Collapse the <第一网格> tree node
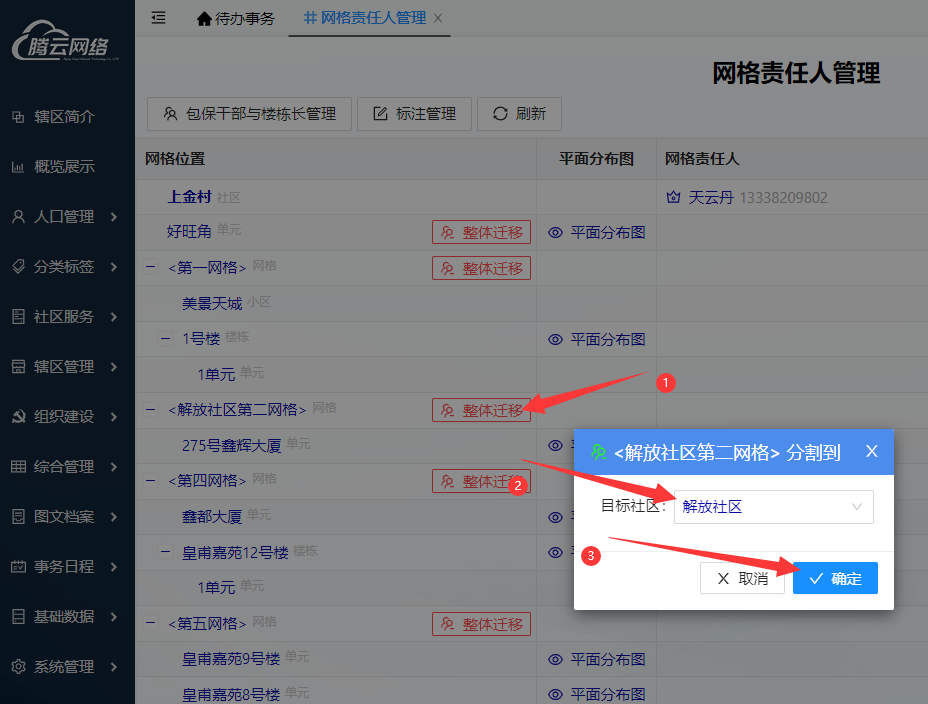 point(151,267)
